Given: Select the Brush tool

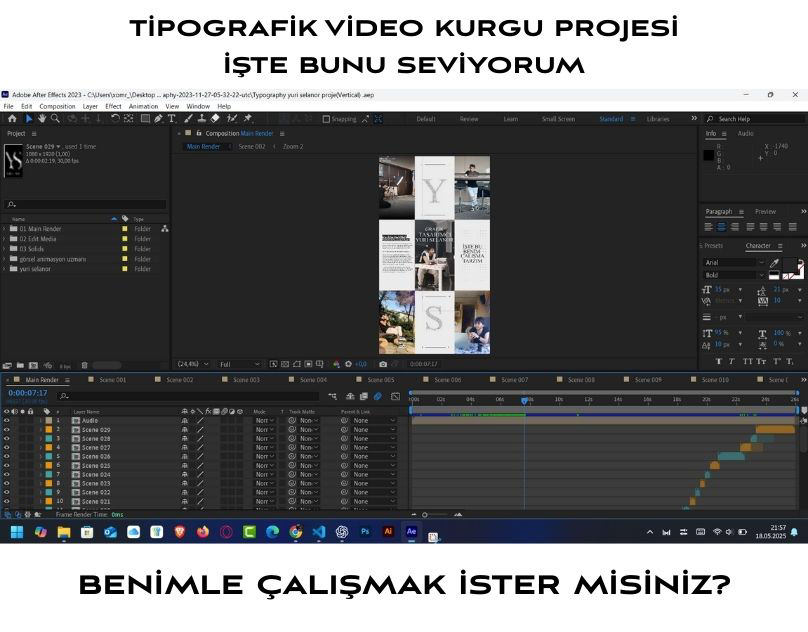Looking at the screenshot, I should click(x=189, y=119).
